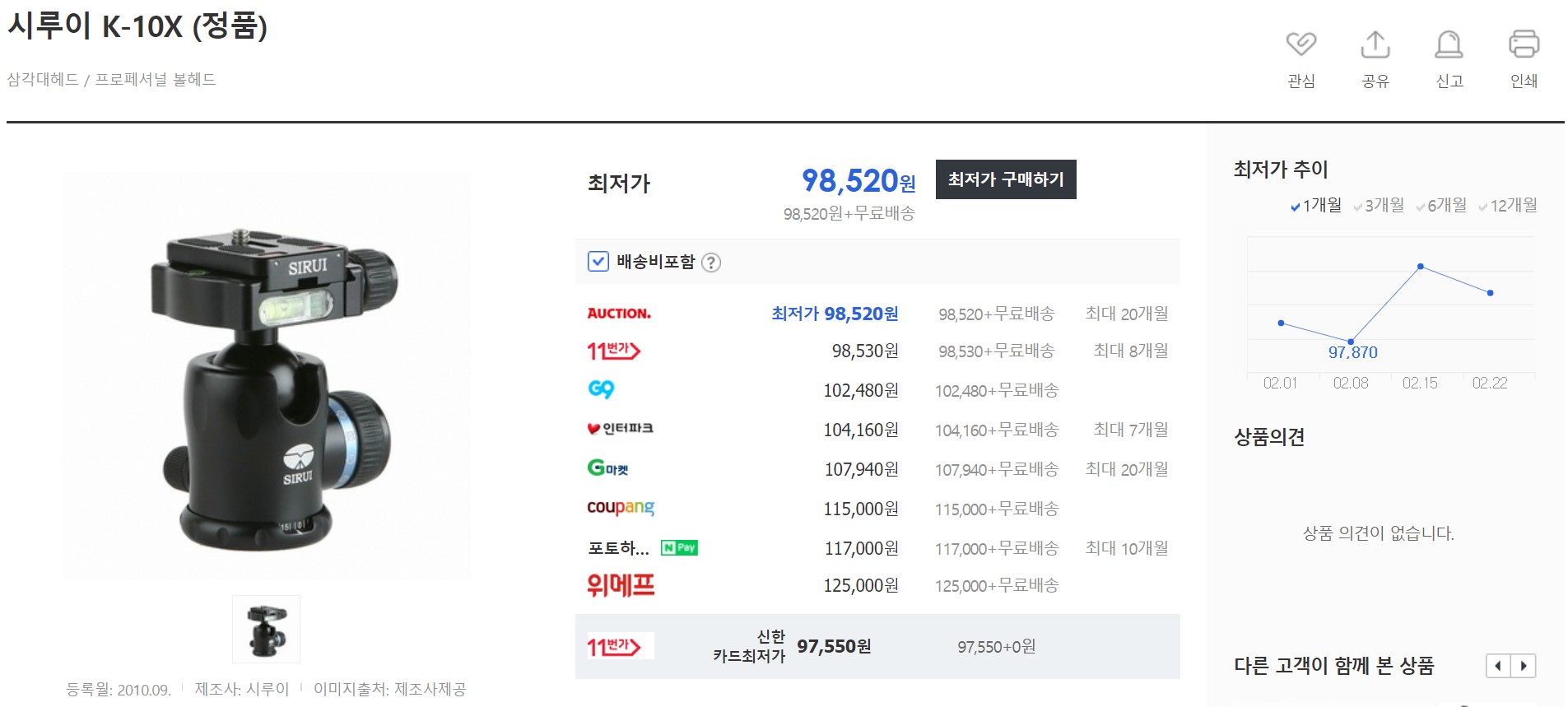Open the 98,530원 price link
The width and height of the screenshot is (1568, 707).
pyautogui.click(x=865, y=351)
